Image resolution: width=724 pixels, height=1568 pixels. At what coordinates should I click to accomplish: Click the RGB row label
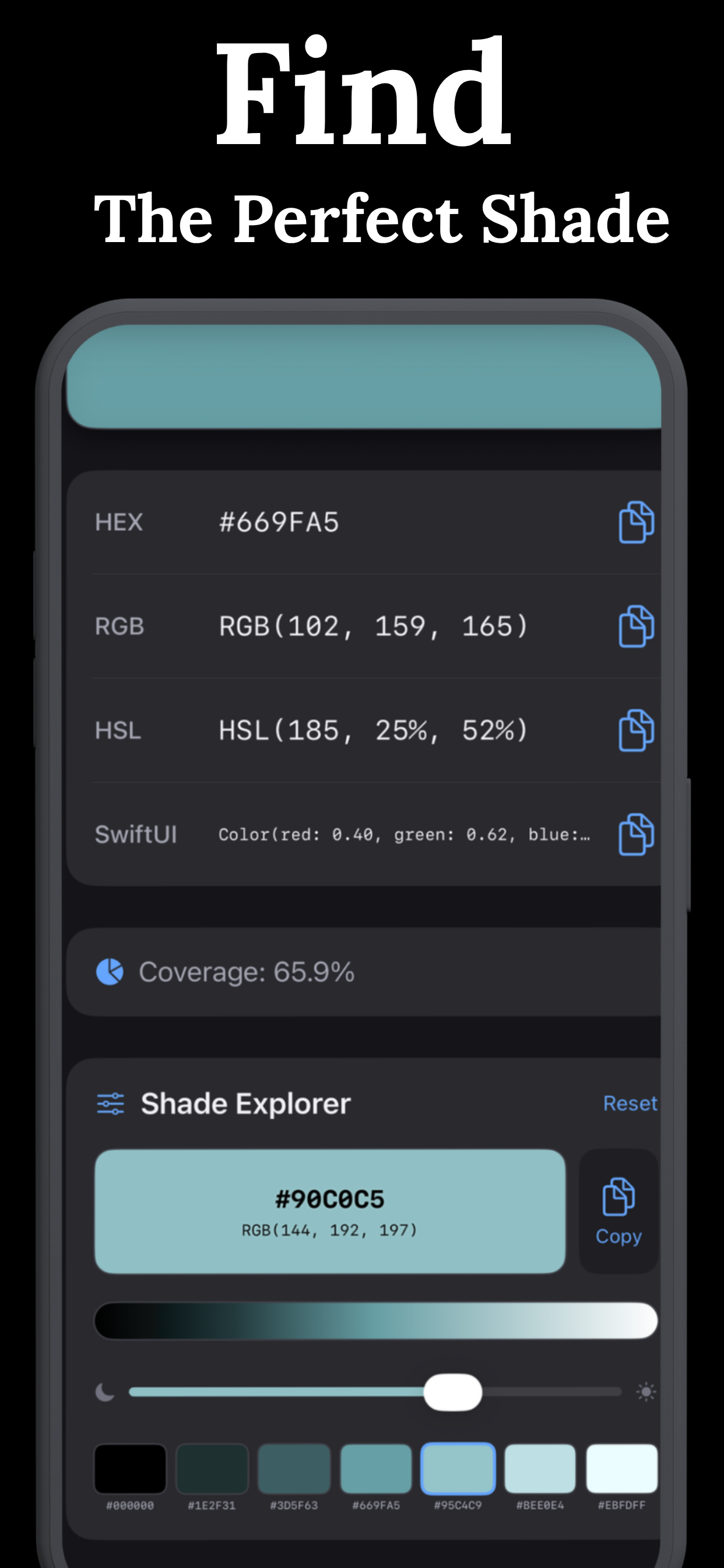[x=120, y=626]
